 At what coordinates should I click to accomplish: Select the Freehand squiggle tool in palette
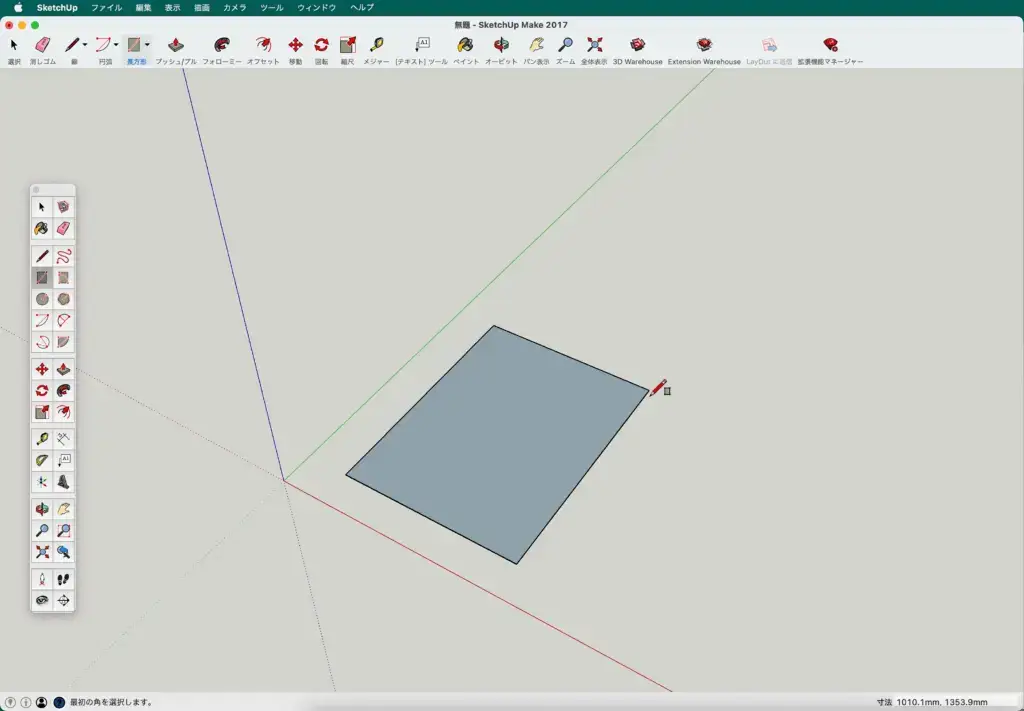point(63,256)
